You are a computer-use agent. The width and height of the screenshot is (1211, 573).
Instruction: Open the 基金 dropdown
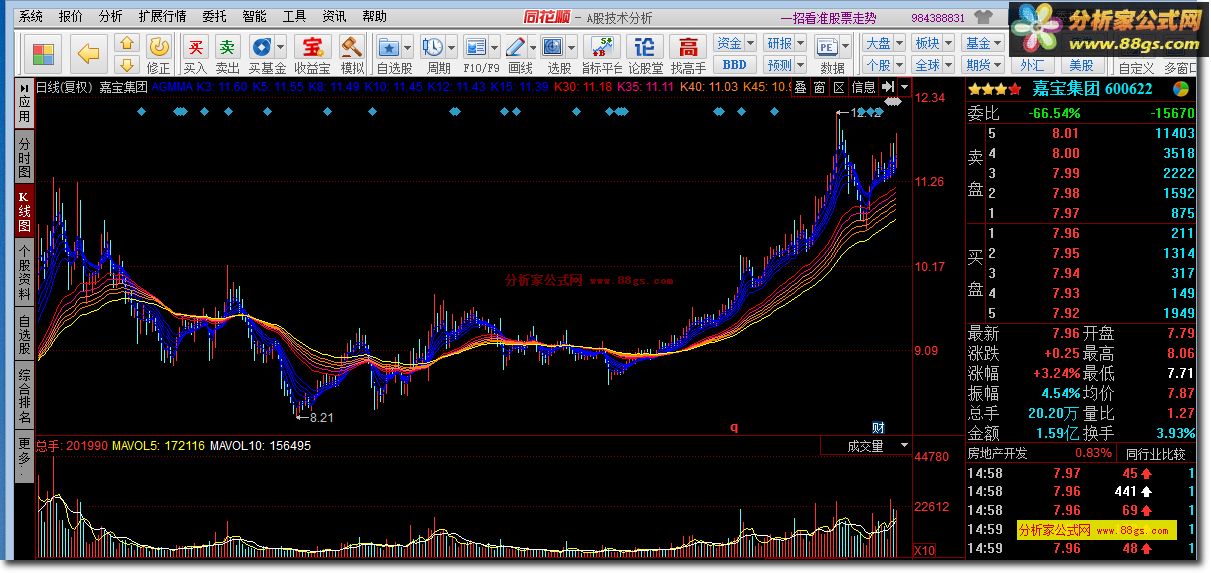tap(982, 43)
